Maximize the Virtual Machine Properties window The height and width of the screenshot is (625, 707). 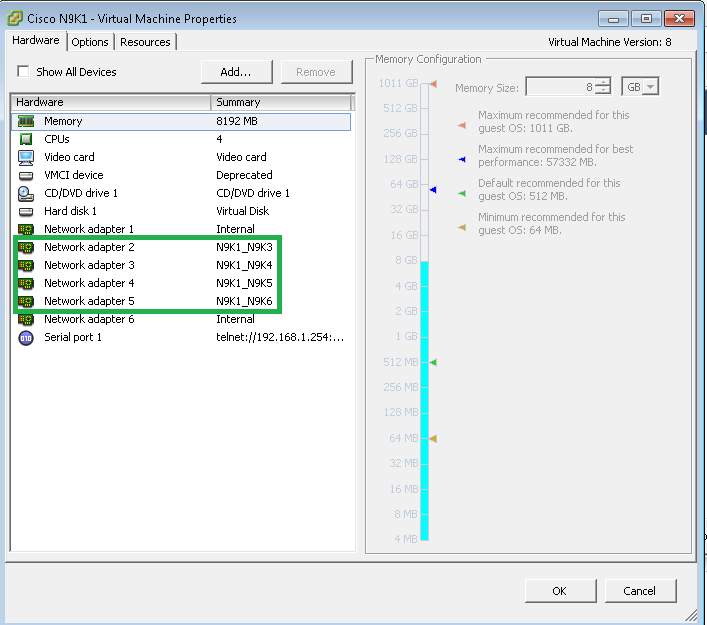tap(646, 18)
